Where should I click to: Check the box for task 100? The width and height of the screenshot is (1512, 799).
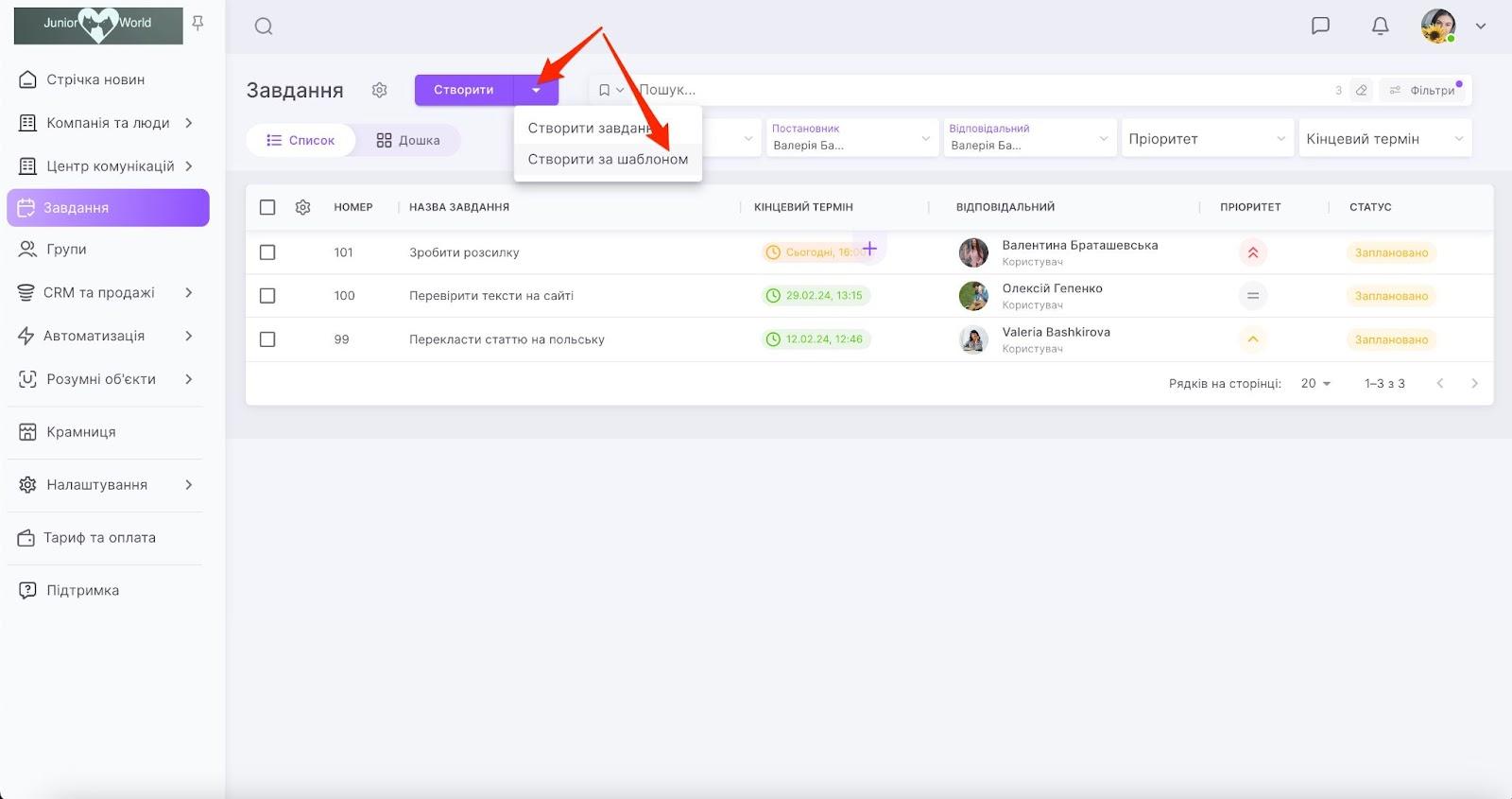point(267,296)
